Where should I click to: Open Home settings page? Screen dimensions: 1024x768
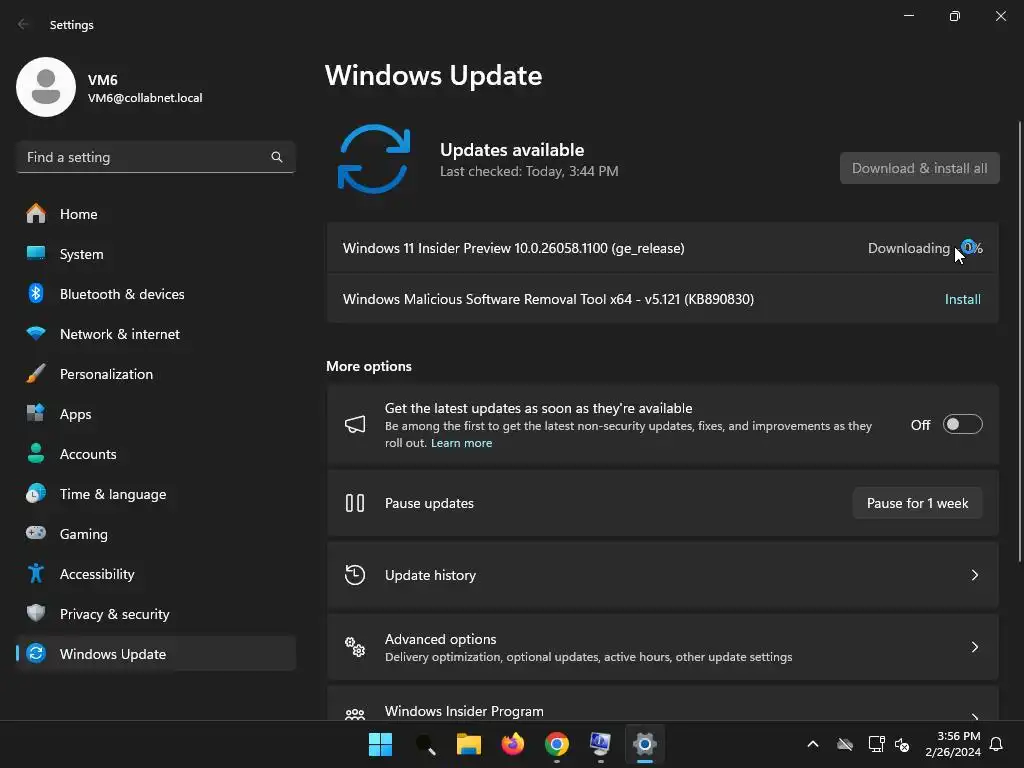[x=155, y=214]
